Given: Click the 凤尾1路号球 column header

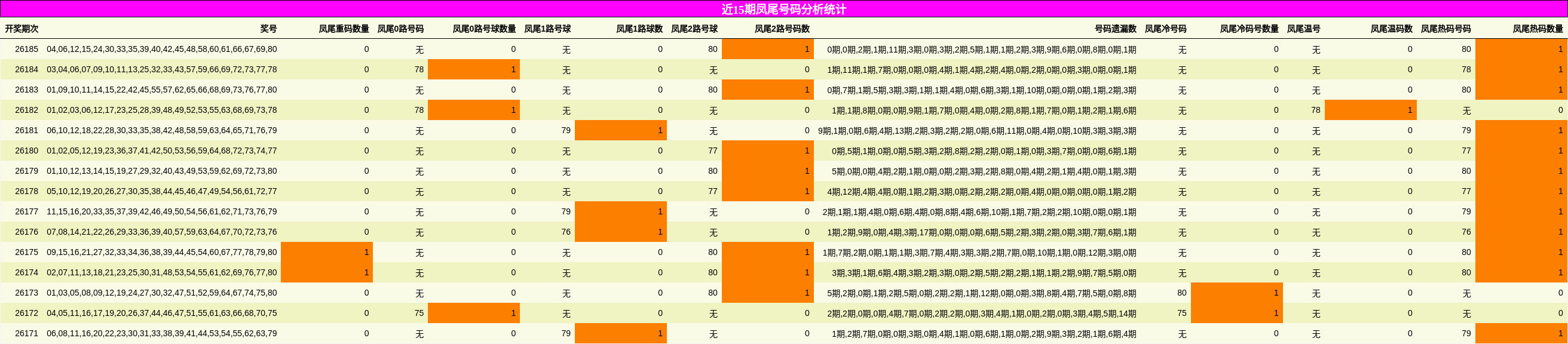Looking at the screenshot, I should [548, 29].
